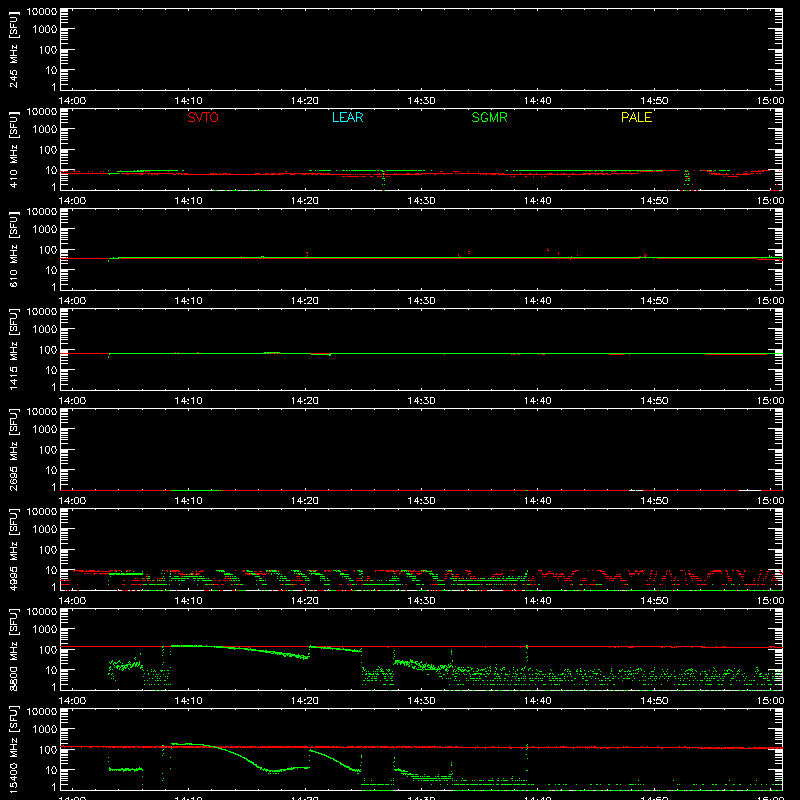This screenshot has height=800, width=800.
Task: Click 15:00 tick under 8800 MHz panel
Action: (770, 701)
